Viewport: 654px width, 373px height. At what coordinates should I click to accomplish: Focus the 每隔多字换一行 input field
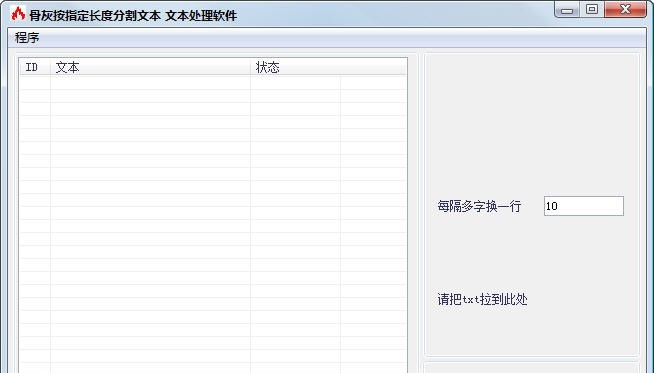pyautogui.click(x=584, y=206)
